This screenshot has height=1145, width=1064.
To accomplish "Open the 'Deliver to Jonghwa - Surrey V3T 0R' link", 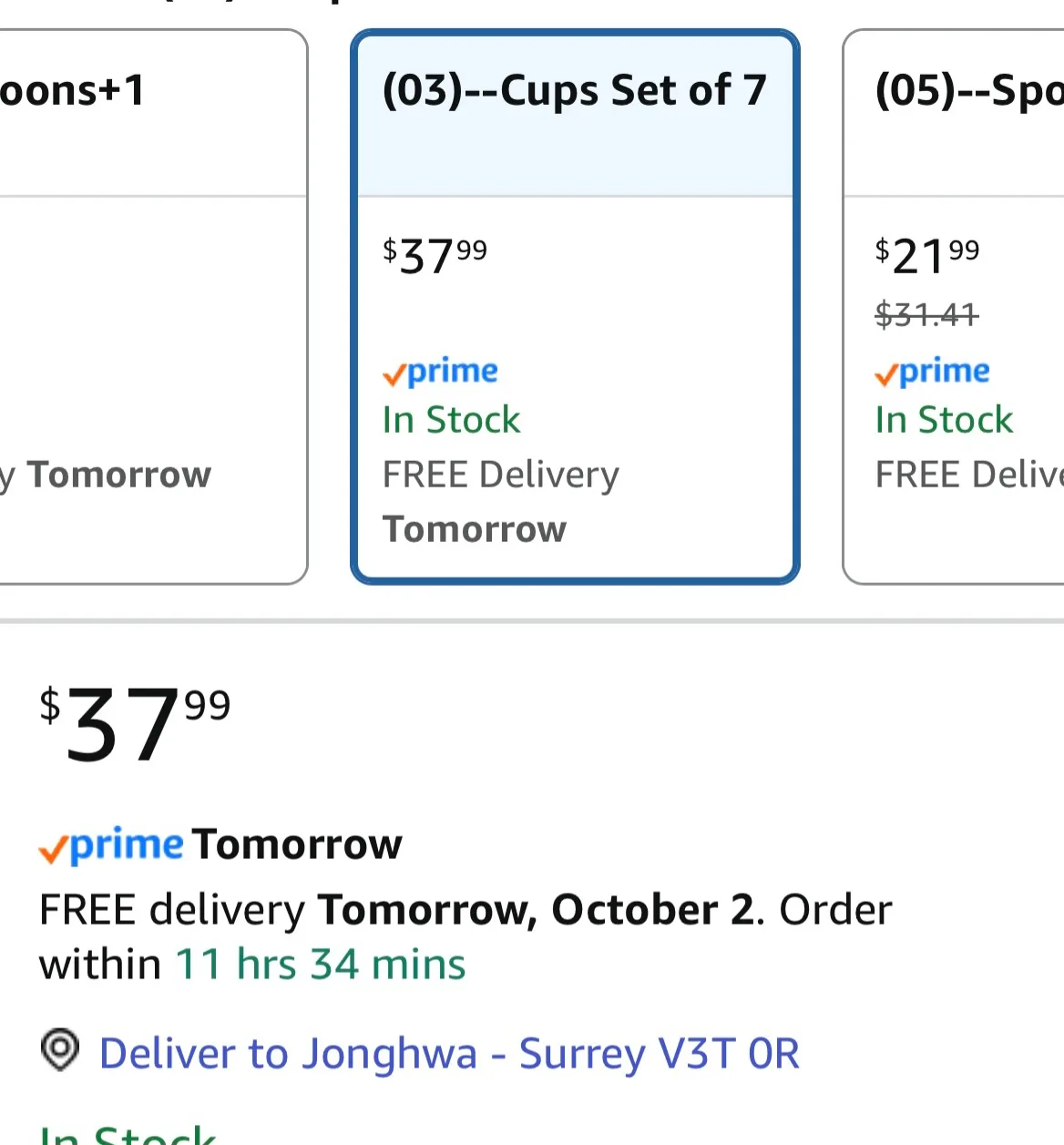I will pyautogui.click(x=450, y=1052).
